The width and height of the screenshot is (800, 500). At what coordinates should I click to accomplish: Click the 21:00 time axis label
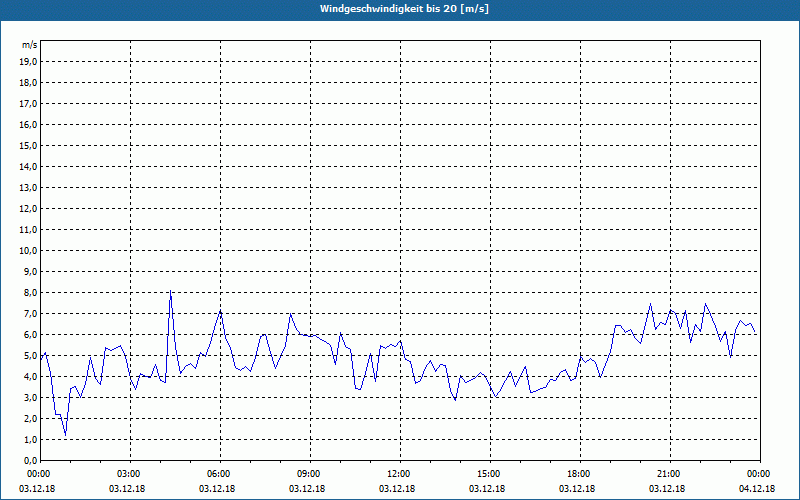click(x=670, y=474)
